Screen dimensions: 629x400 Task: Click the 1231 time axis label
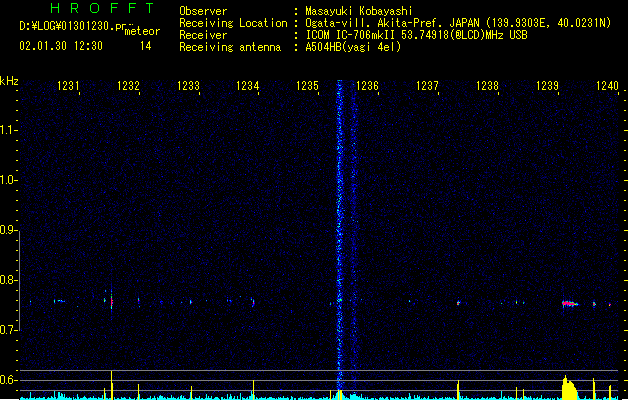[68, 86]
